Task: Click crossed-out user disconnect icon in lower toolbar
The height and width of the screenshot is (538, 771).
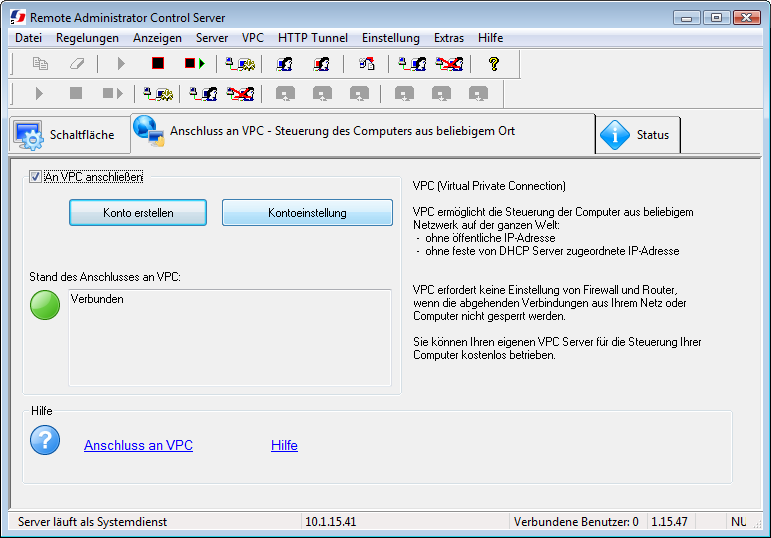Action: (x=240, y=93)
